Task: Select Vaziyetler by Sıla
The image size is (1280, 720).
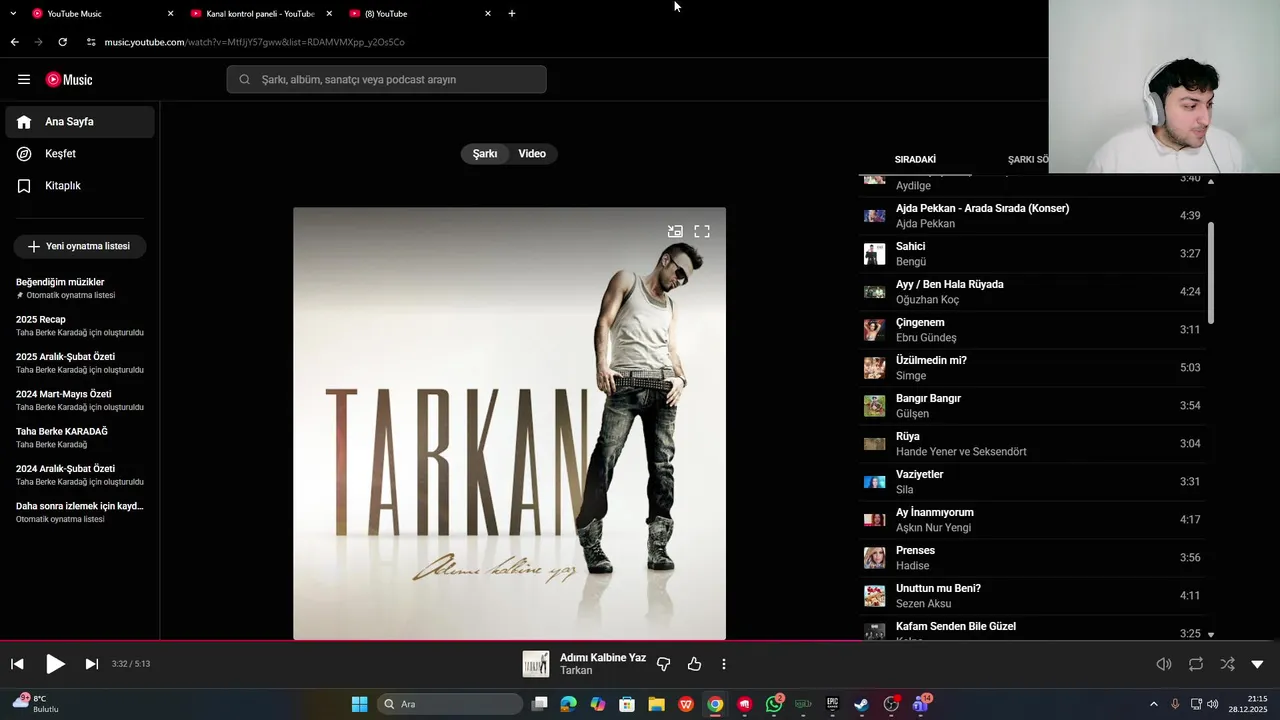Action: 1032,482
